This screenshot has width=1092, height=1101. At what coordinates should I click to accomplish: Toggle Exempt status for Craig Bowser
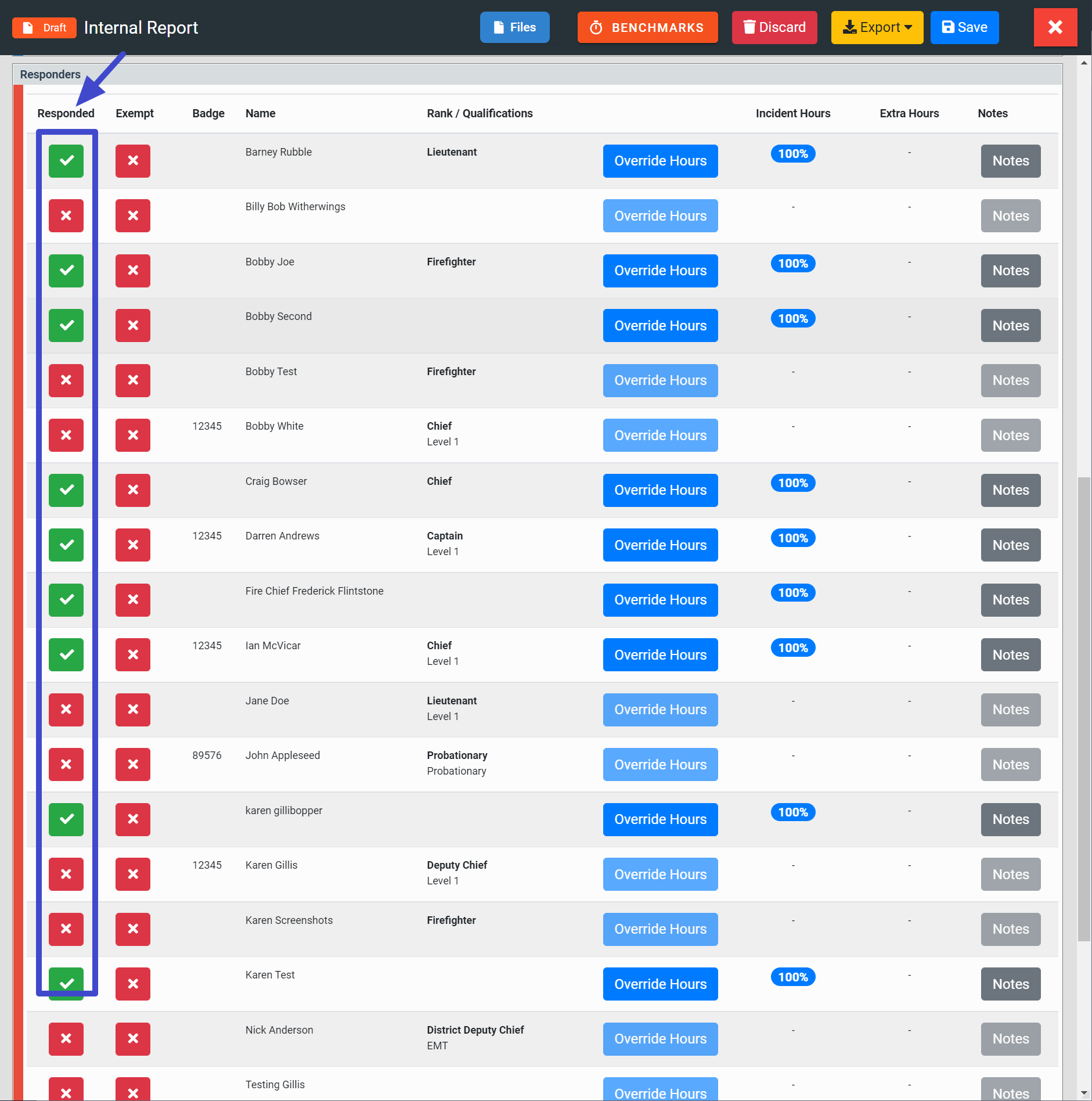coord(133,490)
